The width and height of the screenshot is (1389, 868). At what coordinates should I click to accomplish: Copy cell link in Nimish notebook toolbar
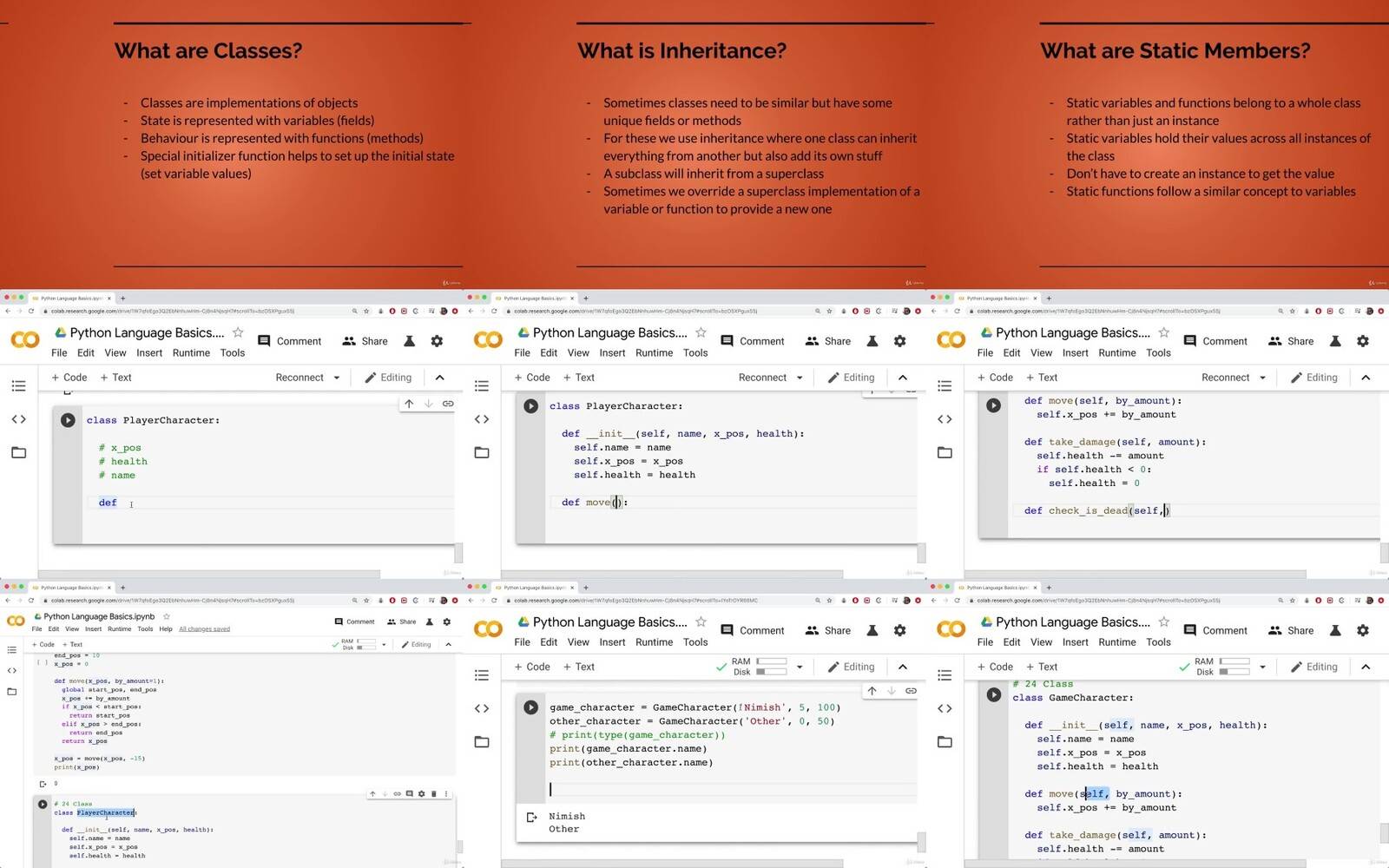[911, 691]
